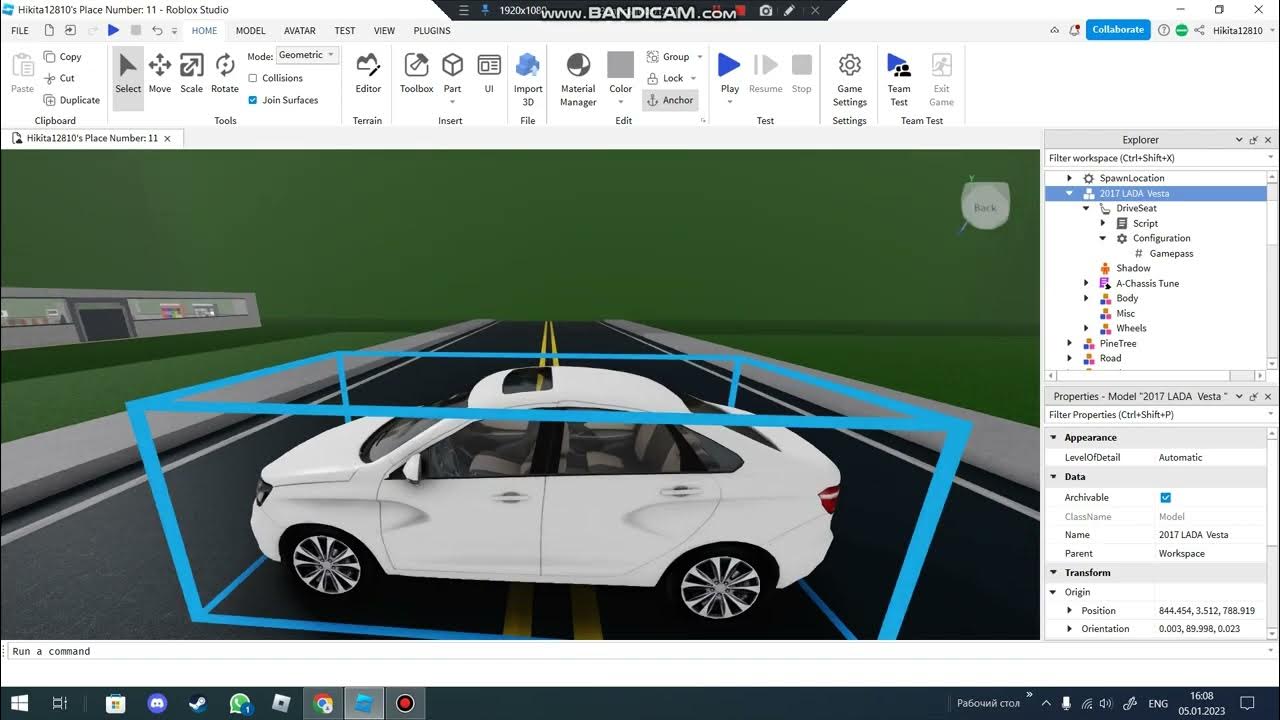Uncheck the Archivable property checkbox

tap(1165, 497)
